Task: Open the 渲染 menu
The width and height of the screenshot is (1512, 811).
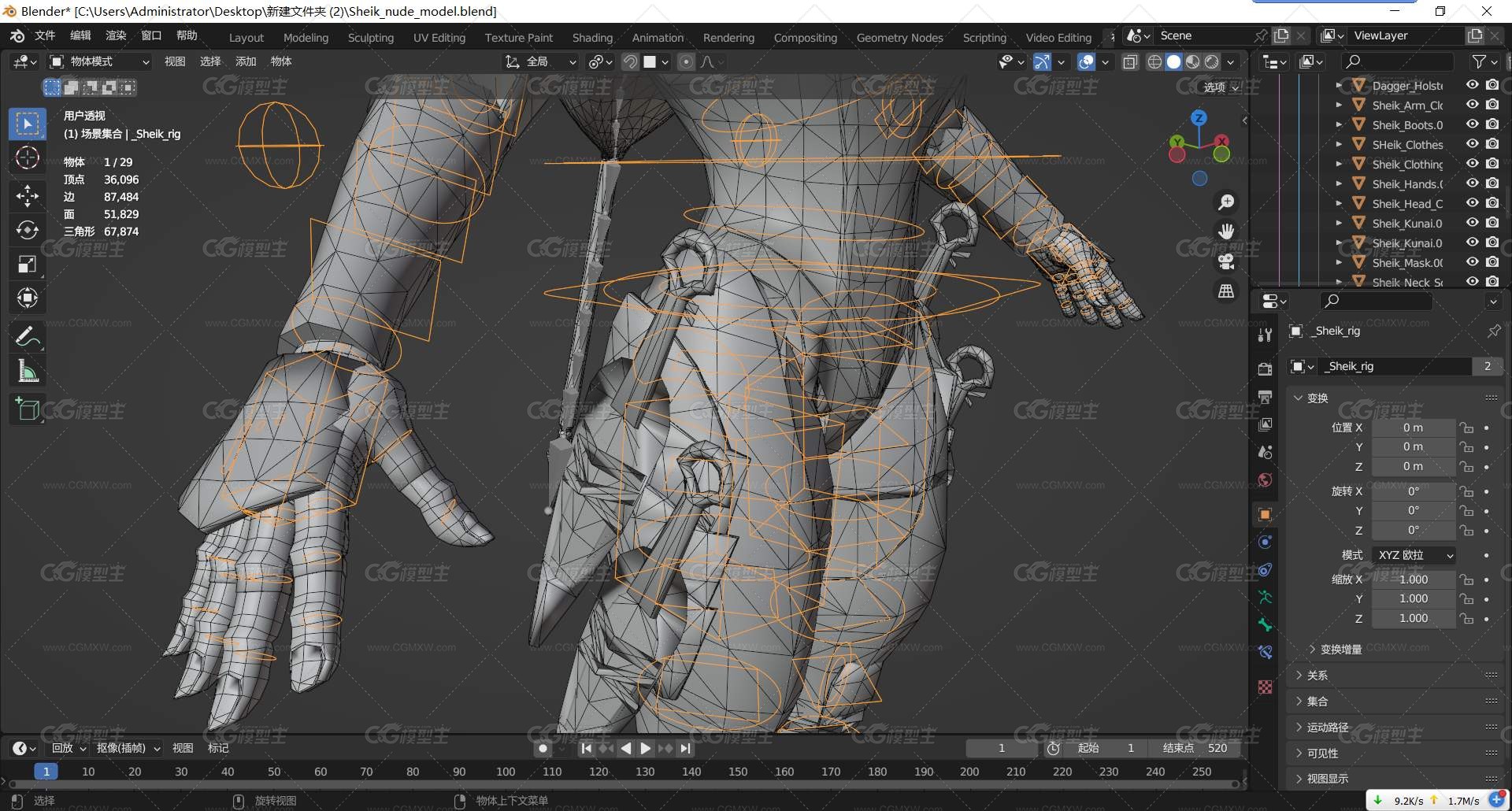Action: pyautogui.click(x=116, y=36)
